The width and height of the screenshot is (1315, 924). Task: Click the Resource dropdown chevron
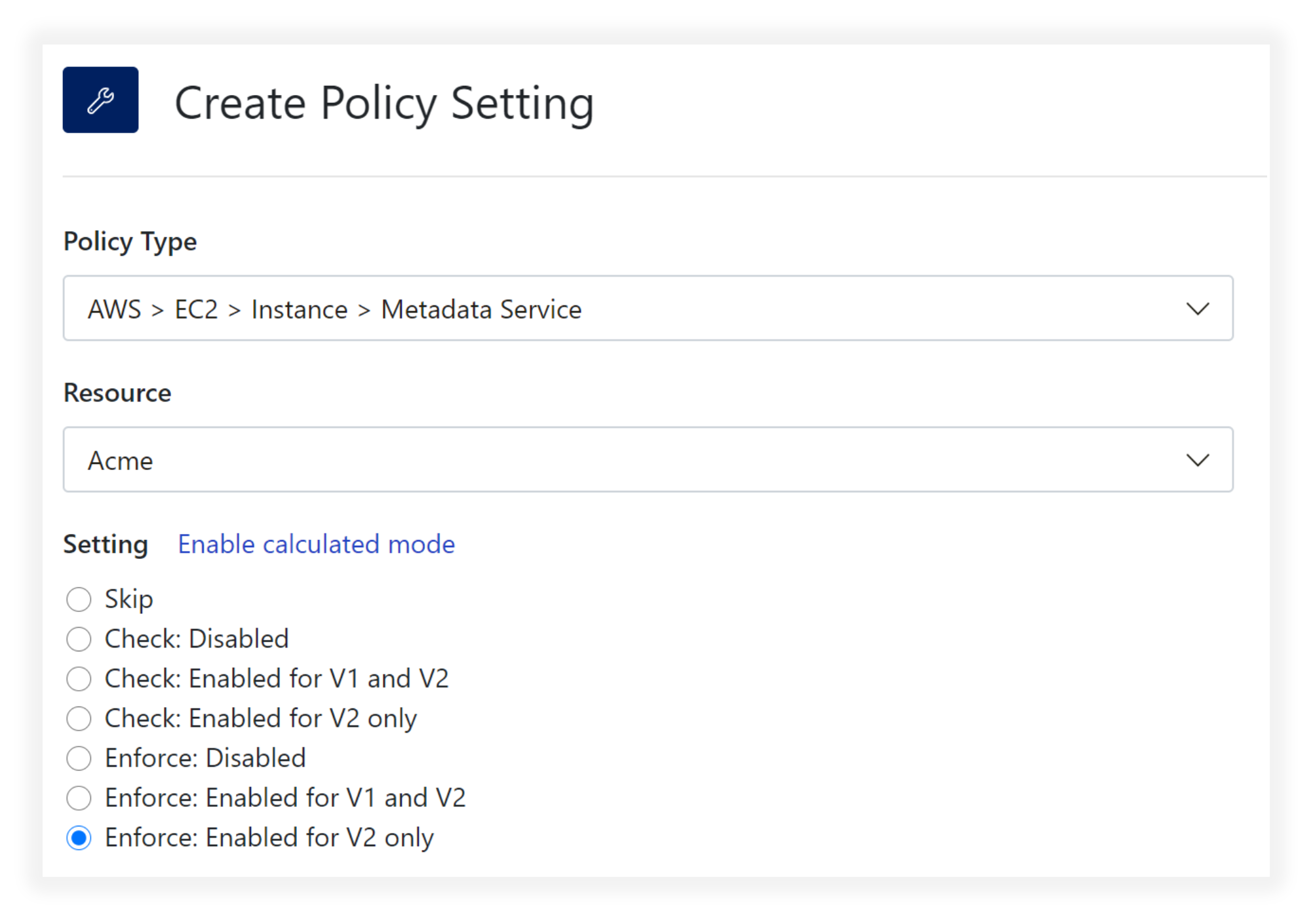tap(1198, 459)
